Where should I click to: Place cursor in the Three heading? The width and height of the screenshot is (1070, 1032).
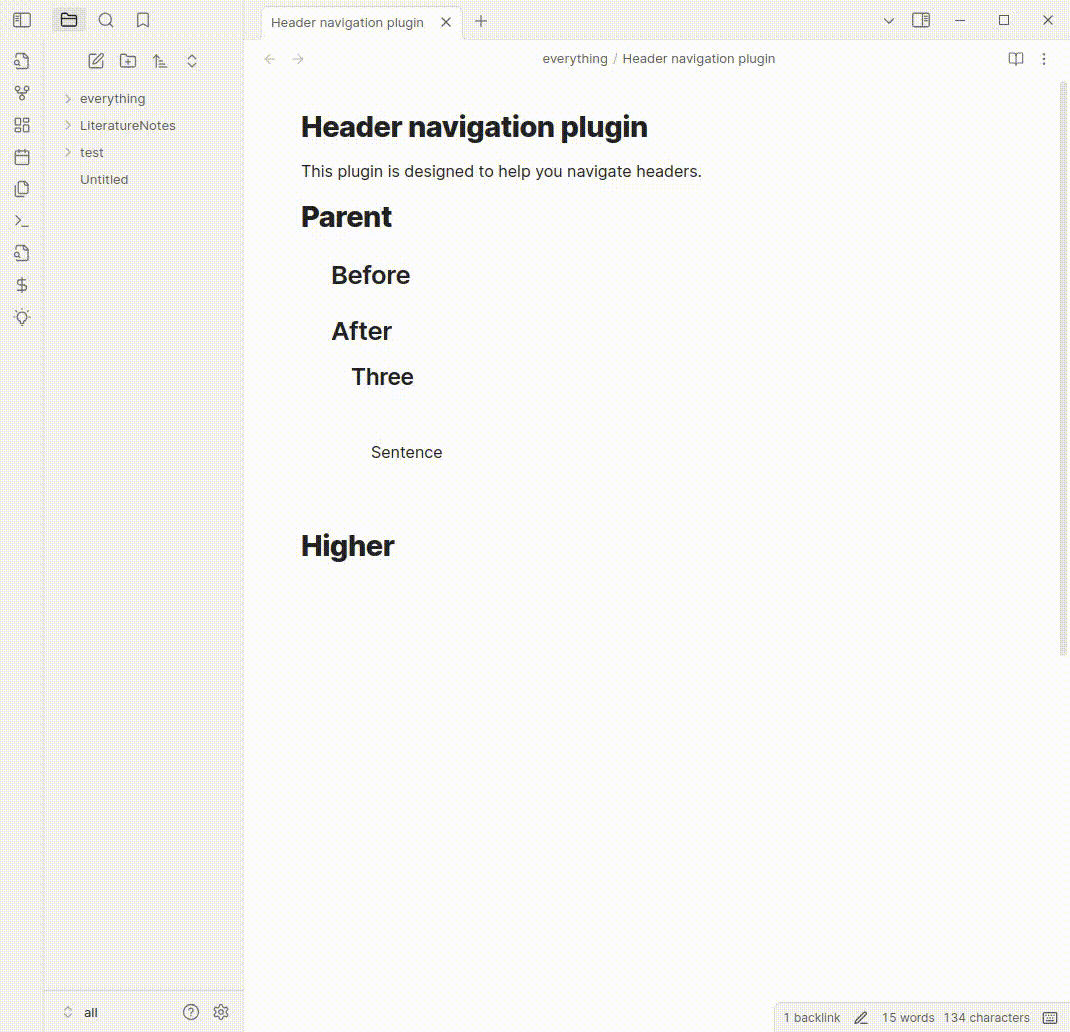(x=382, y=377)
